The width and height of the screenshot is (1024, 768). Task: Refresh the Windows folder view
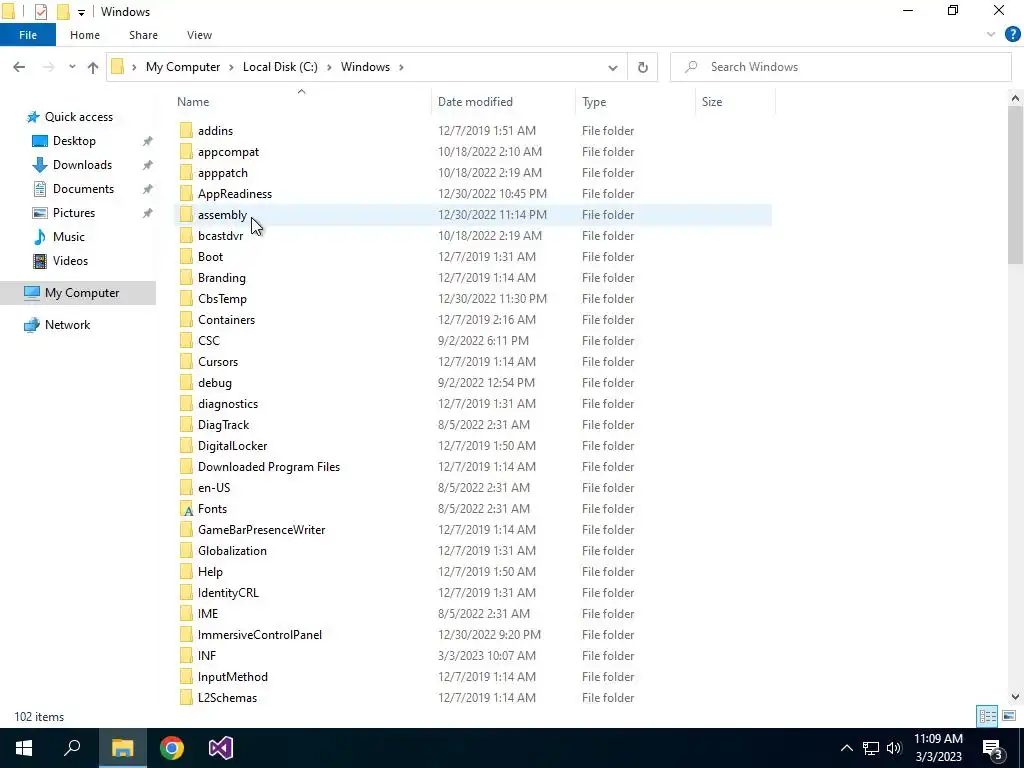click(643, 67)
